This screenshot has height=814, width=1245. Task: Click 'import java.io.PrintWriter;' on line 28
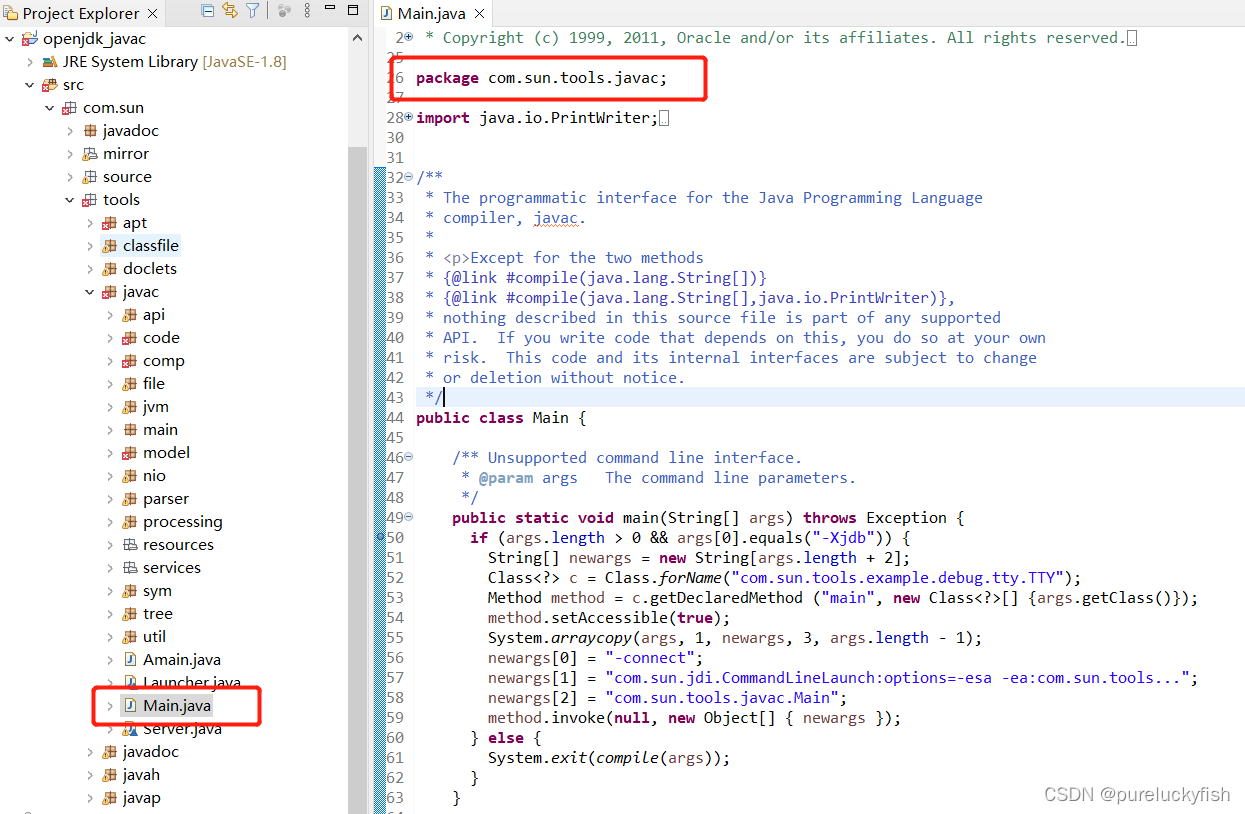pyautogui.click(x=537, y=118)
